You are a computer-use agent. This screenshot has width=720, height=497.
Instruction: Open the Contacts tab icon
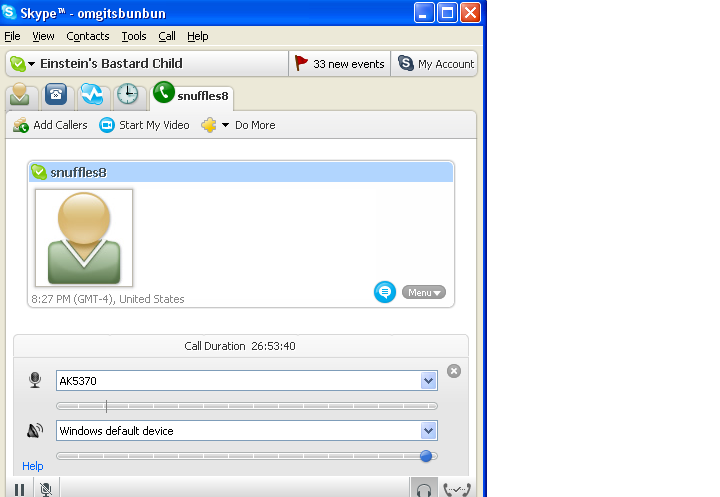24,95
